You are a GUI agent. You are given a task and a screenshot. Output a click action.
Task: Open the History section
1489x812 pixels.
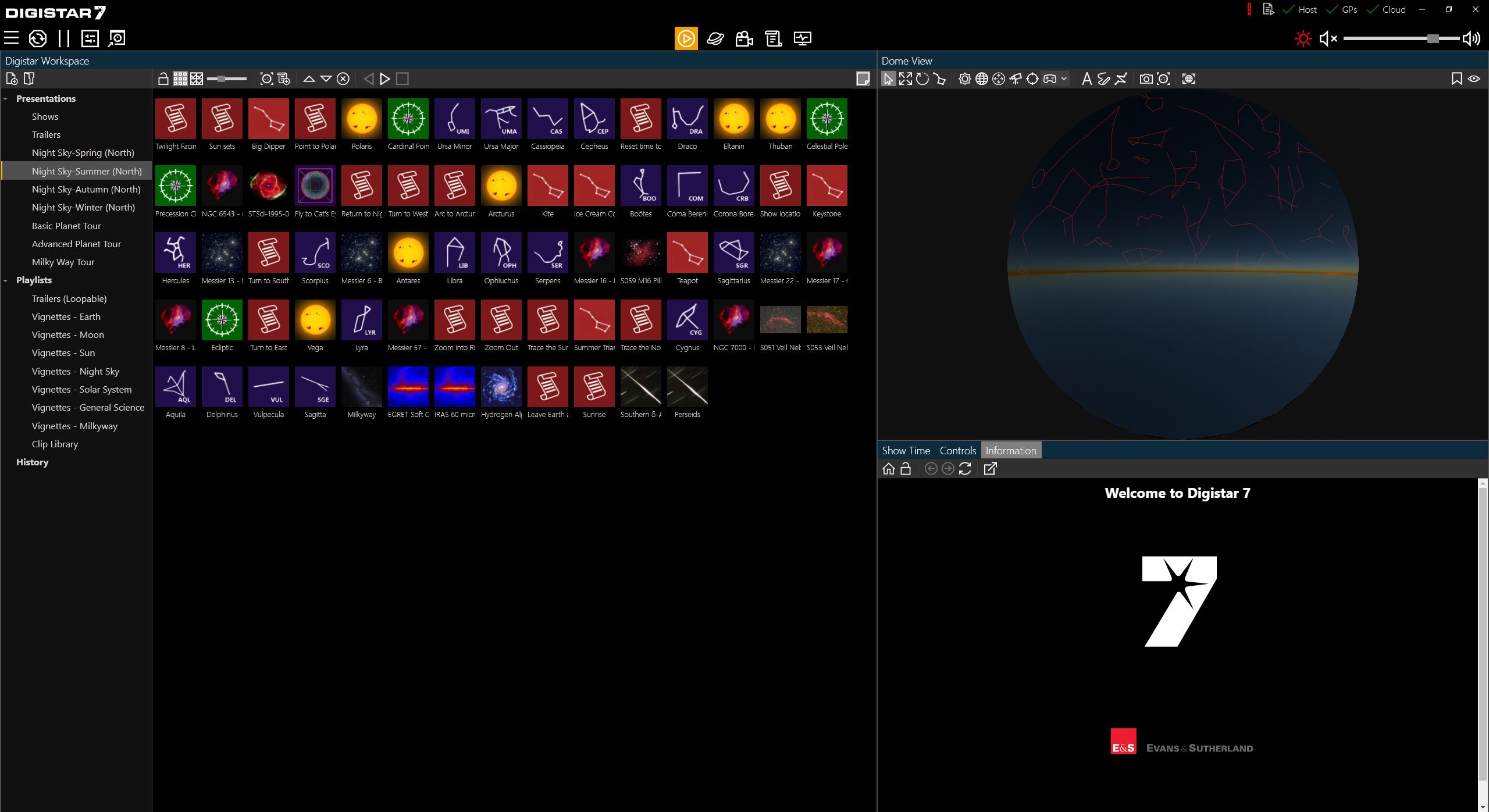(x=32, y=462)
